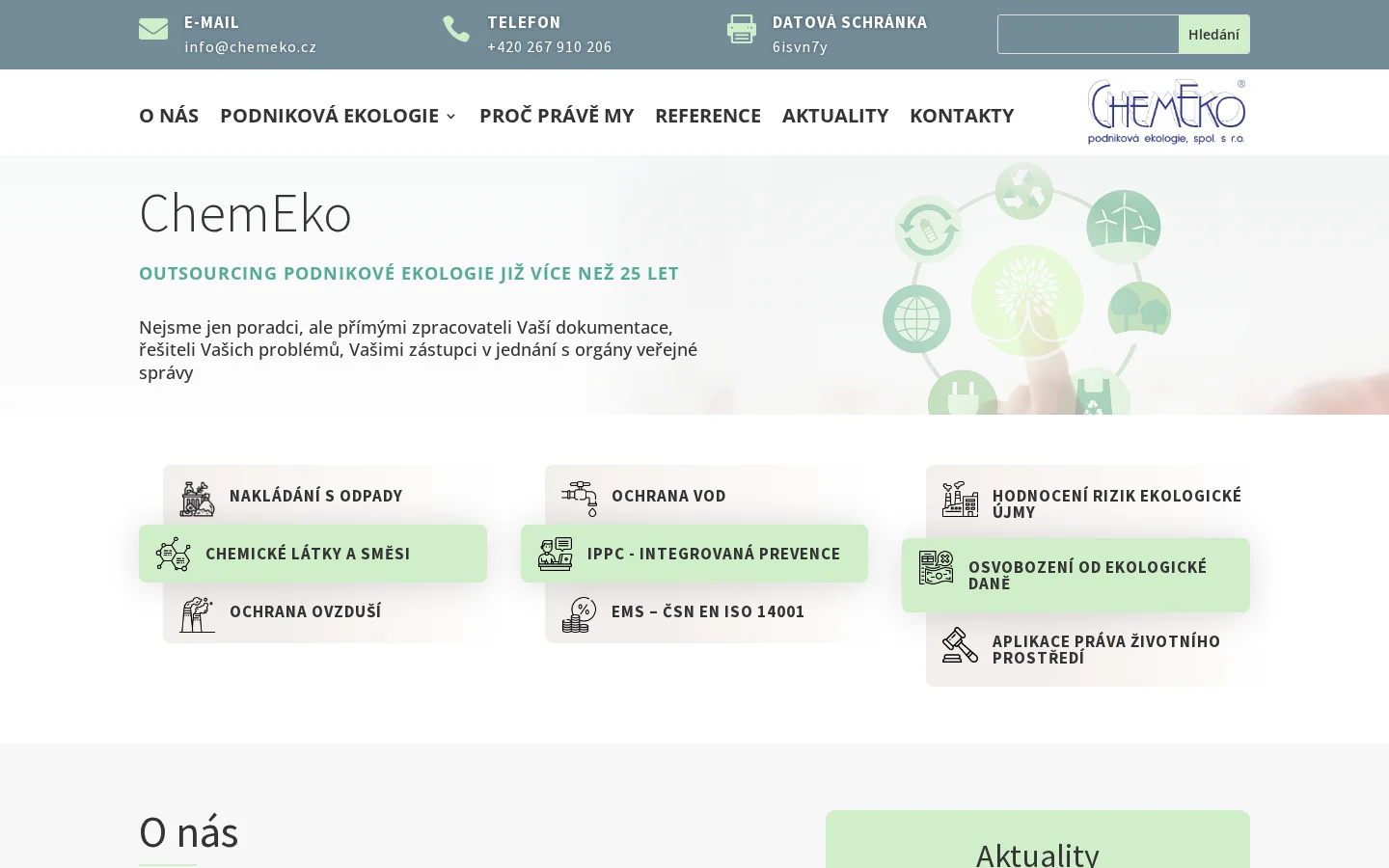1389x868 pixels.
Task: Click the hero eco icons circle image
Action: (x=1027, y=289)
